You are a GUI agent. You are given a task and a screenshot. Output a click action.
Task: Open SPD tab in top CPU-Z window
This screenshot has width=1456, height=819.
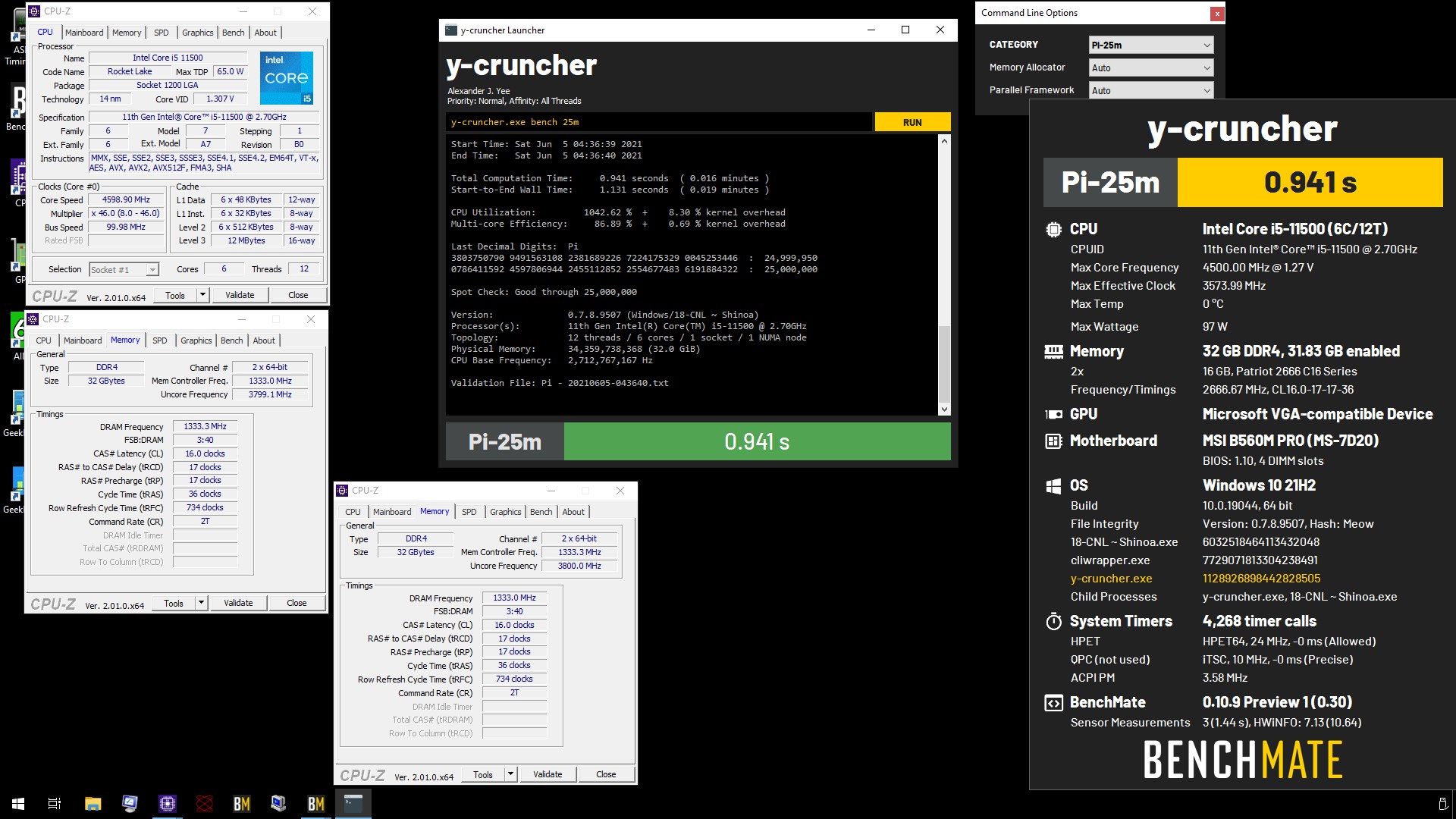[x=162, y=33]
